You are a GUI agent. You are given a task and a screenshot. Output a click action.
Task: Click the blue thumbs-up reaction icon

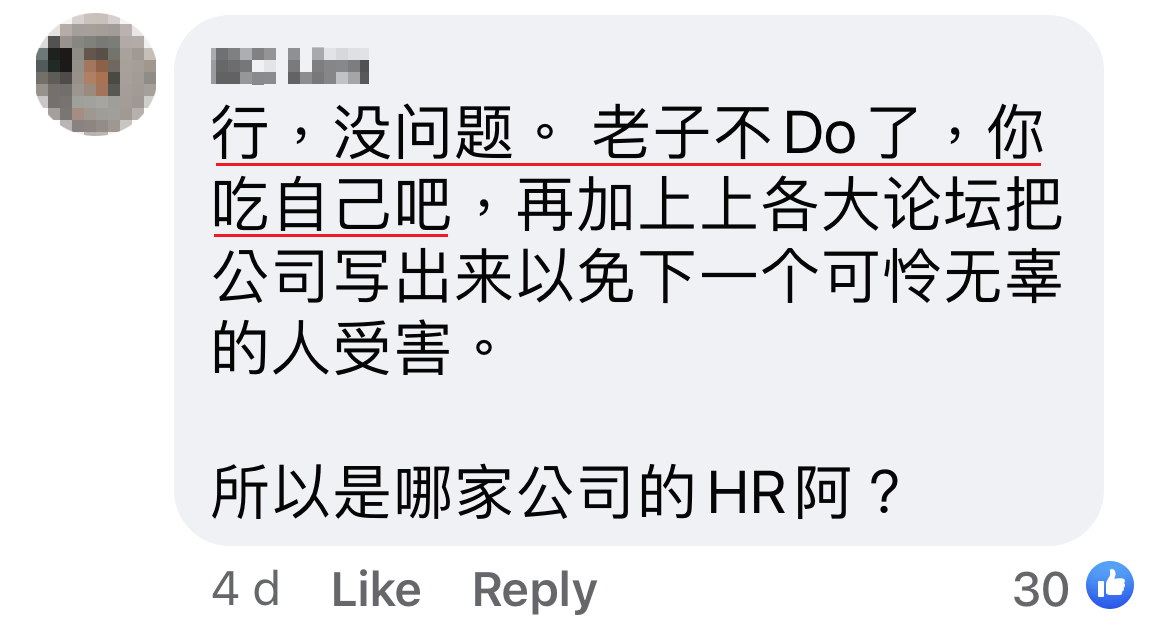coord(1110,586)
